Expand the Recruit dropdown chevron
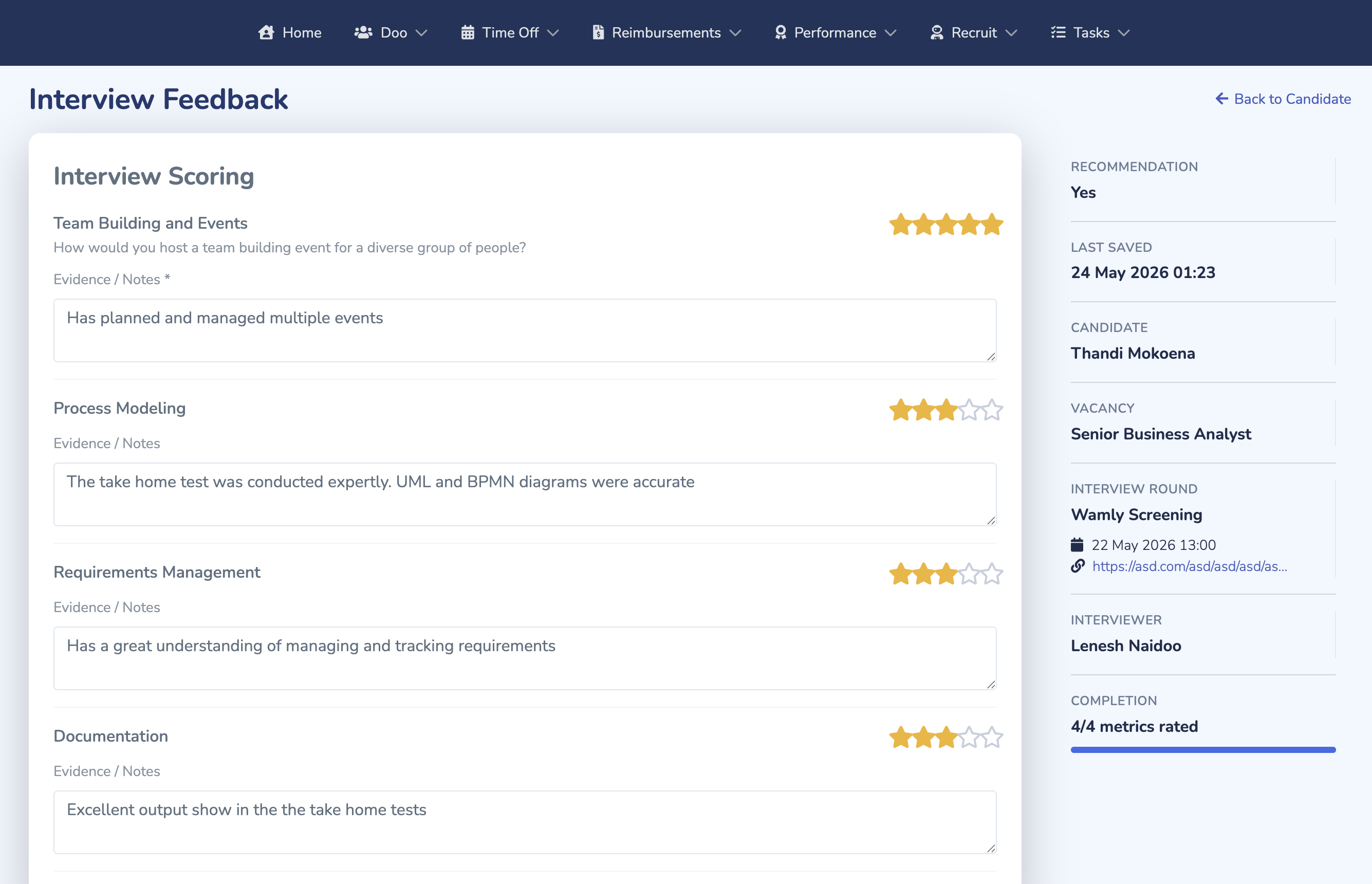Screen dimensions: 1372x884 1011,33
